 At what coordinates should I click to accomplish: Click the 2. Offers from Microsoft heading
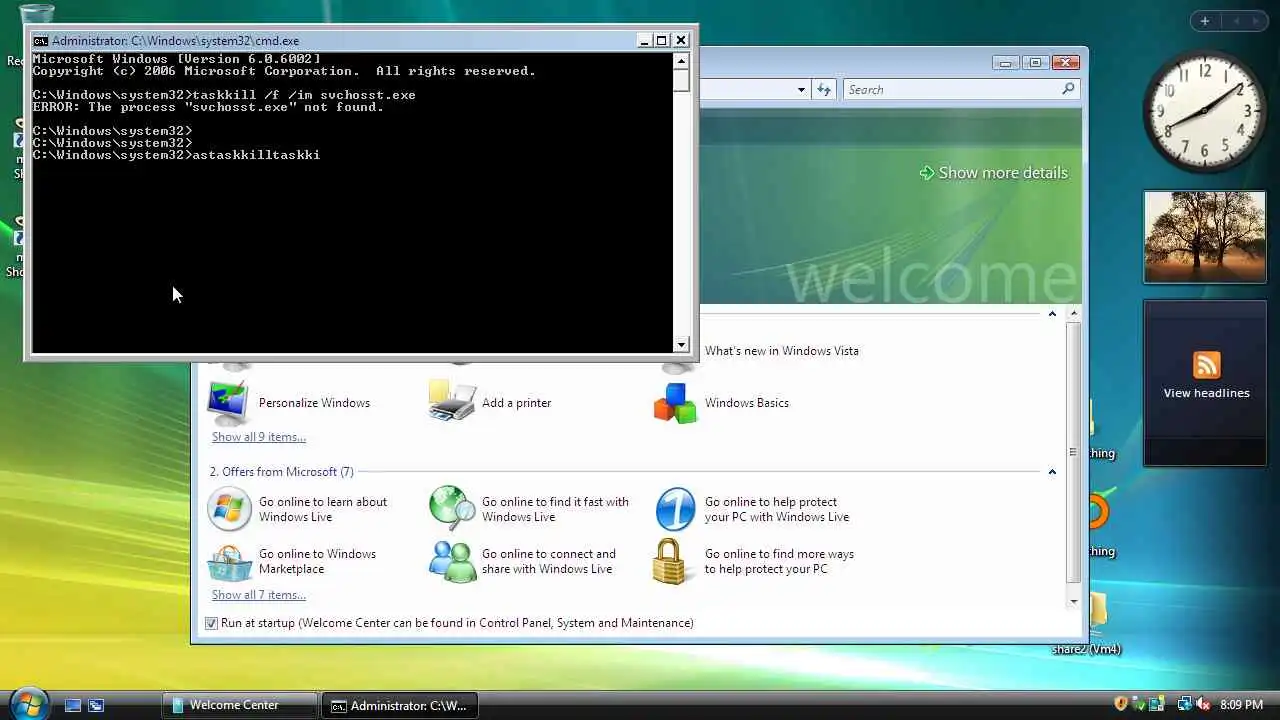click(282, 472)
